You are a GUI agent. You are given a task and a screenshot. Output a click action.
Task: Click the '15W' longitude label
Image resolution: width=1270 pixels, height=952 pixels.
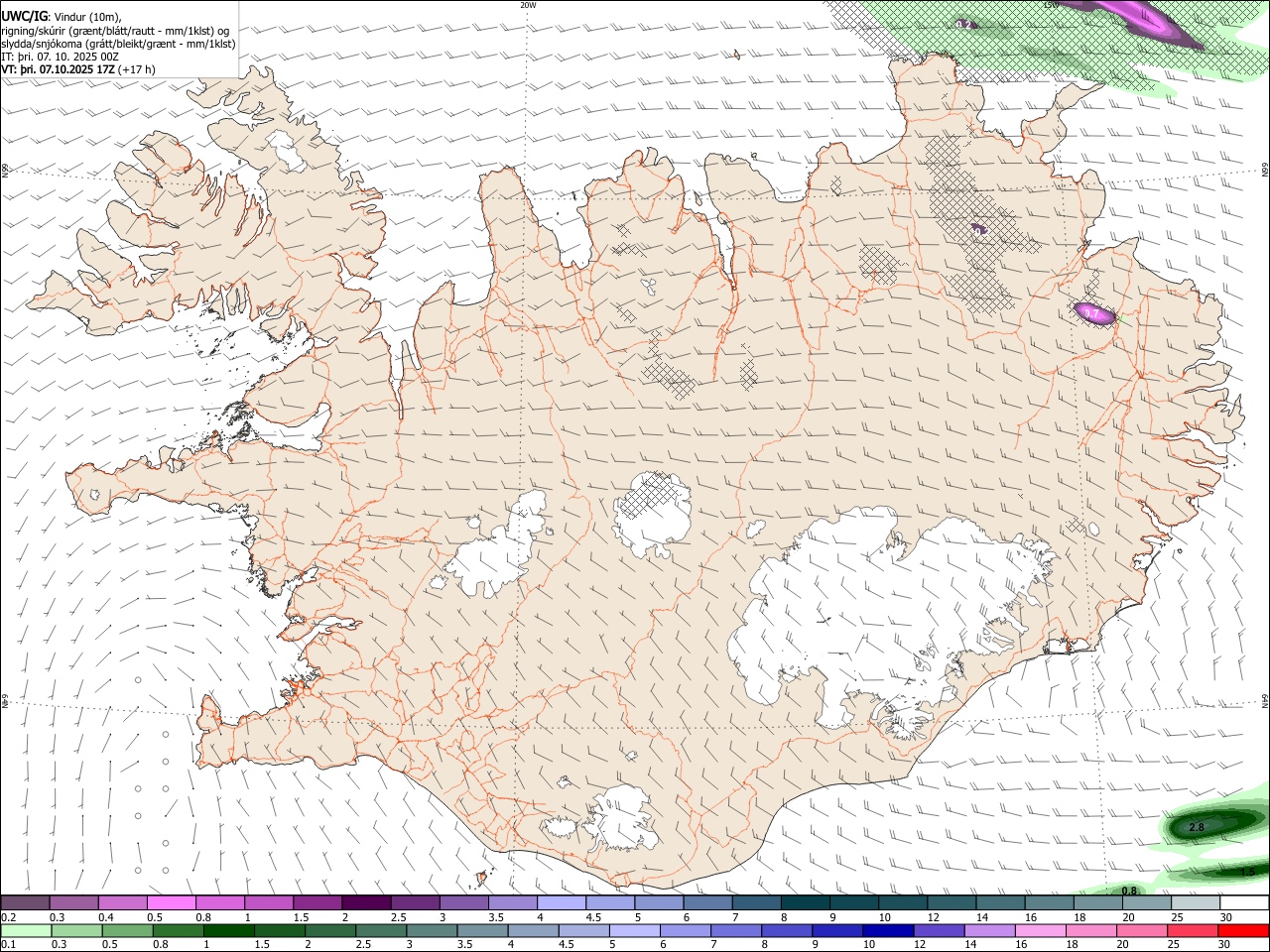click(x=1050, y=5)
